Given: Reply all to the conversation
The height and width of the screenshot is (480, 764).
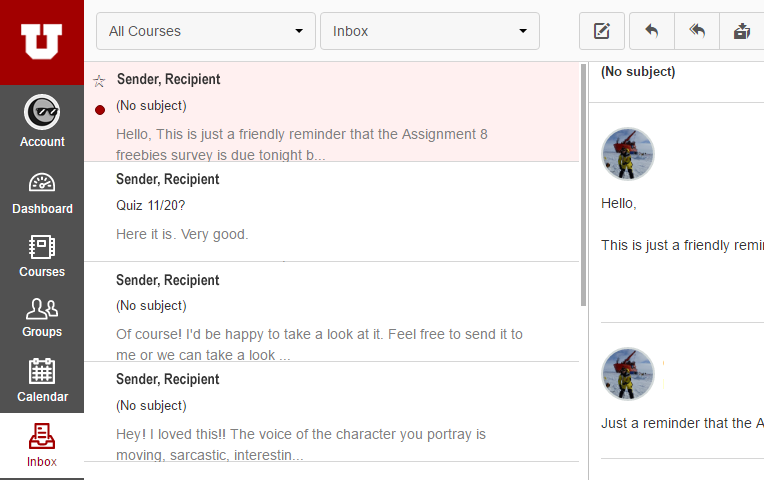Looking at the screenshot, I should (x=697, y=31).
